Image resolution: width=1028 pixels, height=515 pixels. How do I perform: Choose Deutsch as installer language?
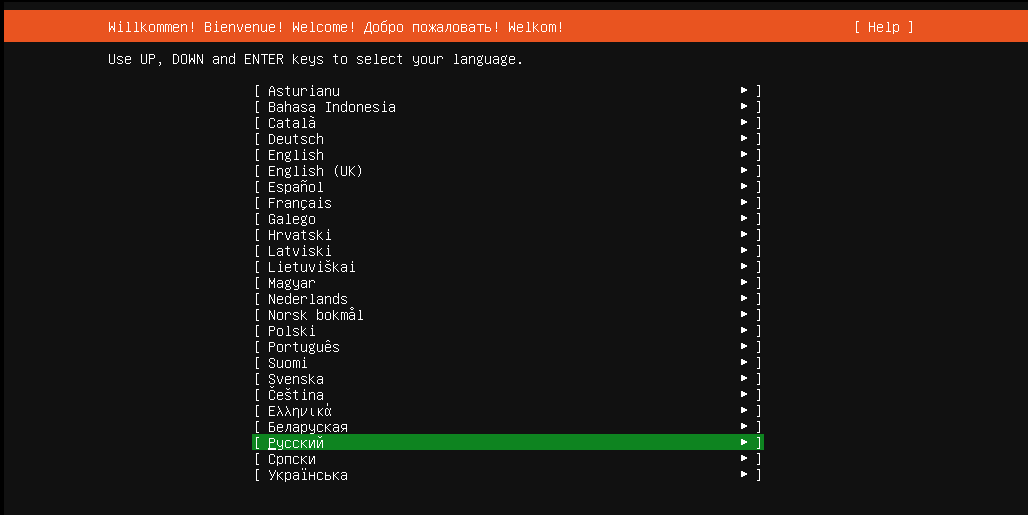point(296,139)
